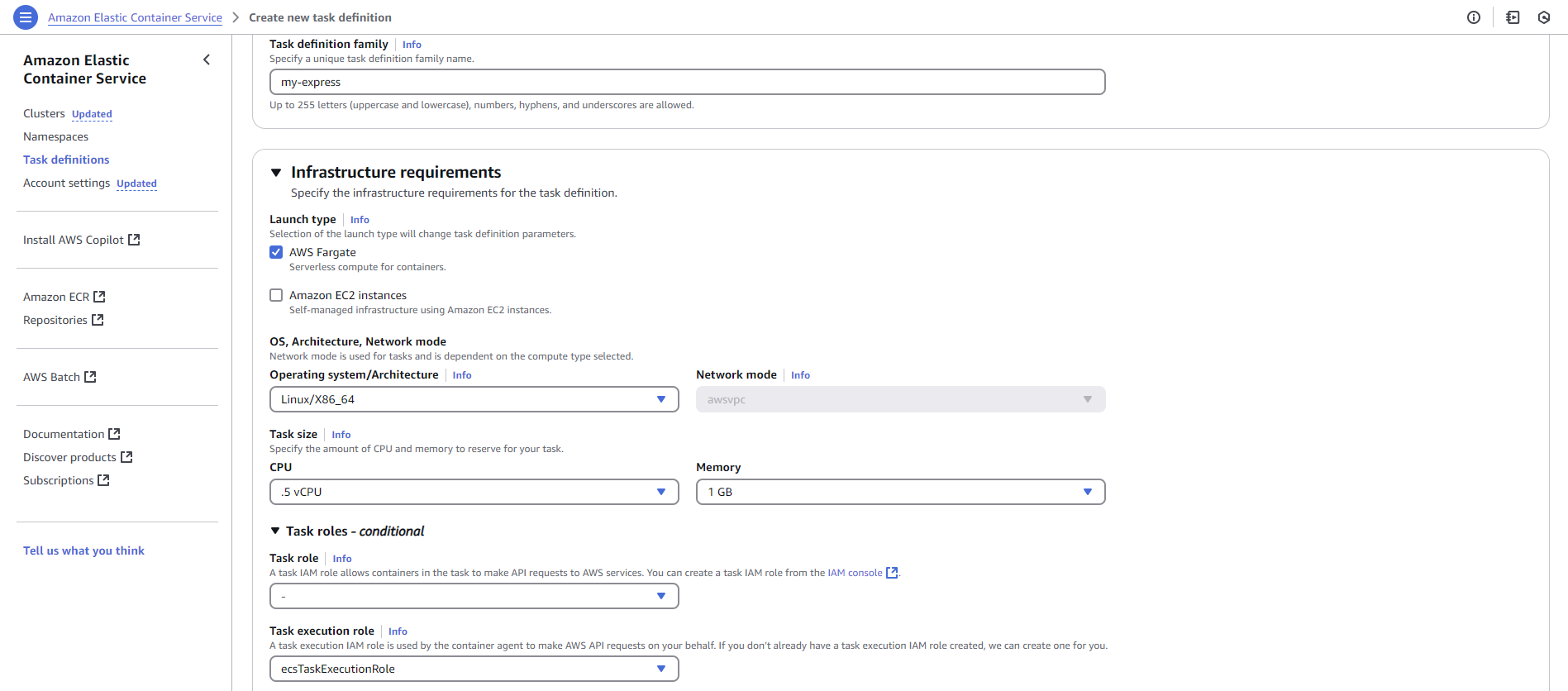Image resolution: width=1568 pixels, height=691 pixels.
Task: Open the Task execution role dropdown
Action: [x=474, y=669]
